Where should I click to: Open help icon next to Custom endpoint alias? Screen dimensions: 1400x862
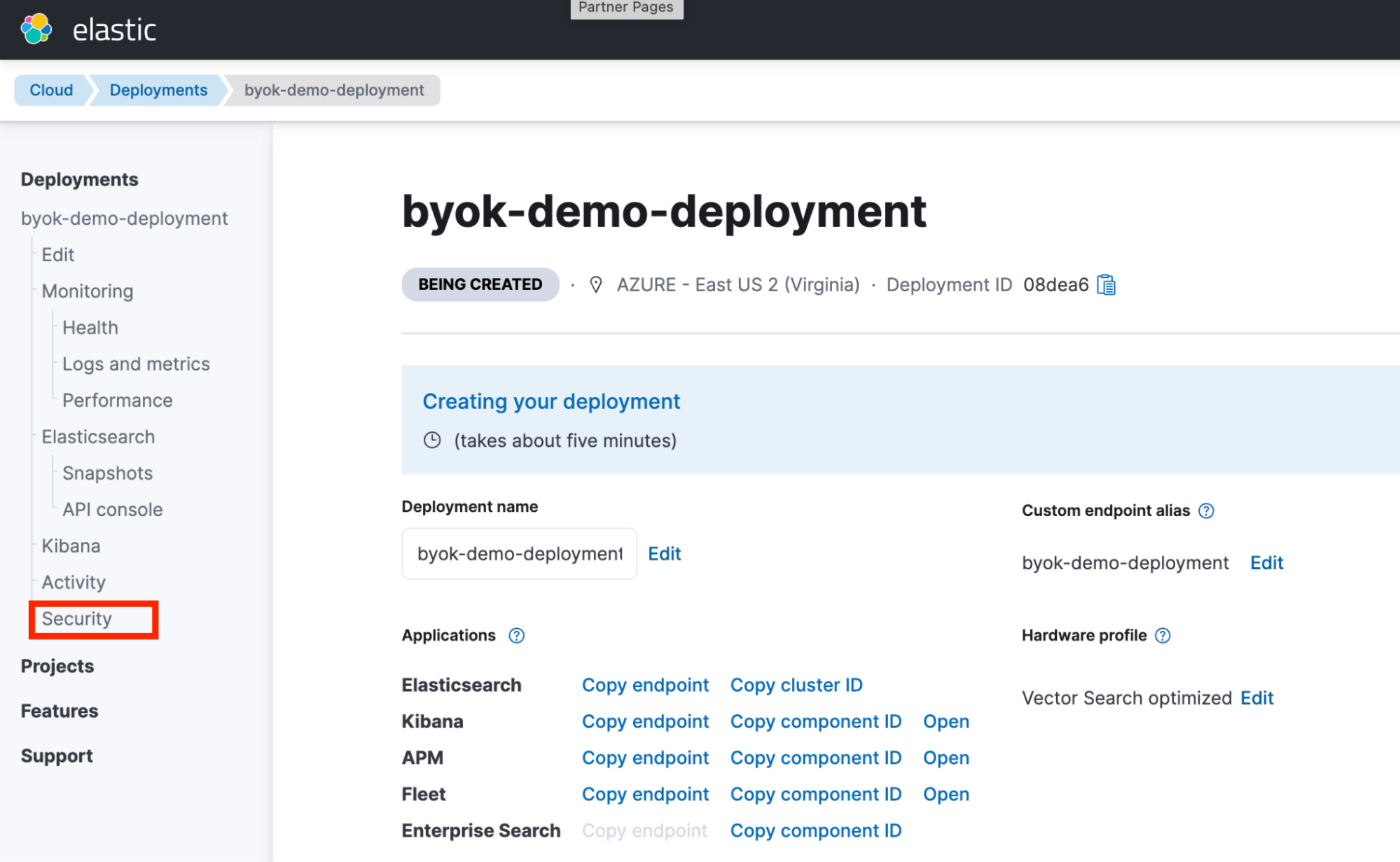[1206, 510]
